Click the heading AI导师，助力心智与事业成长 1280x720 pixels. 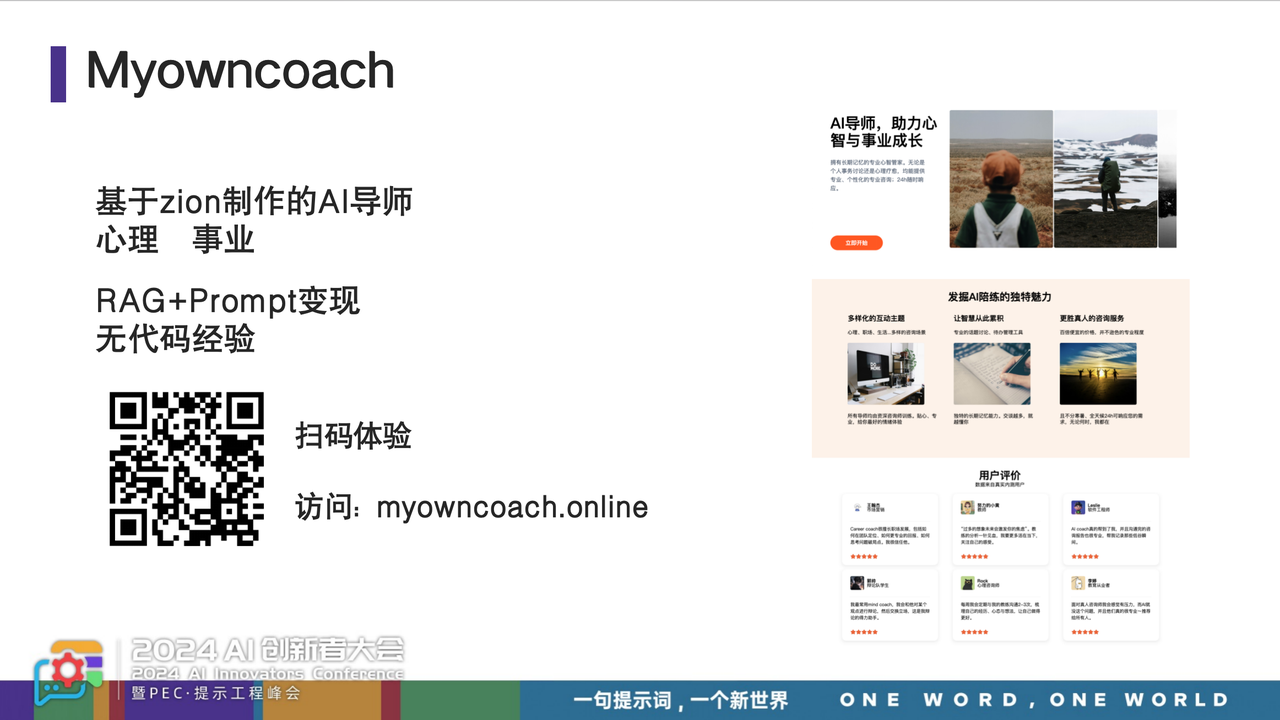click(884, 132)
